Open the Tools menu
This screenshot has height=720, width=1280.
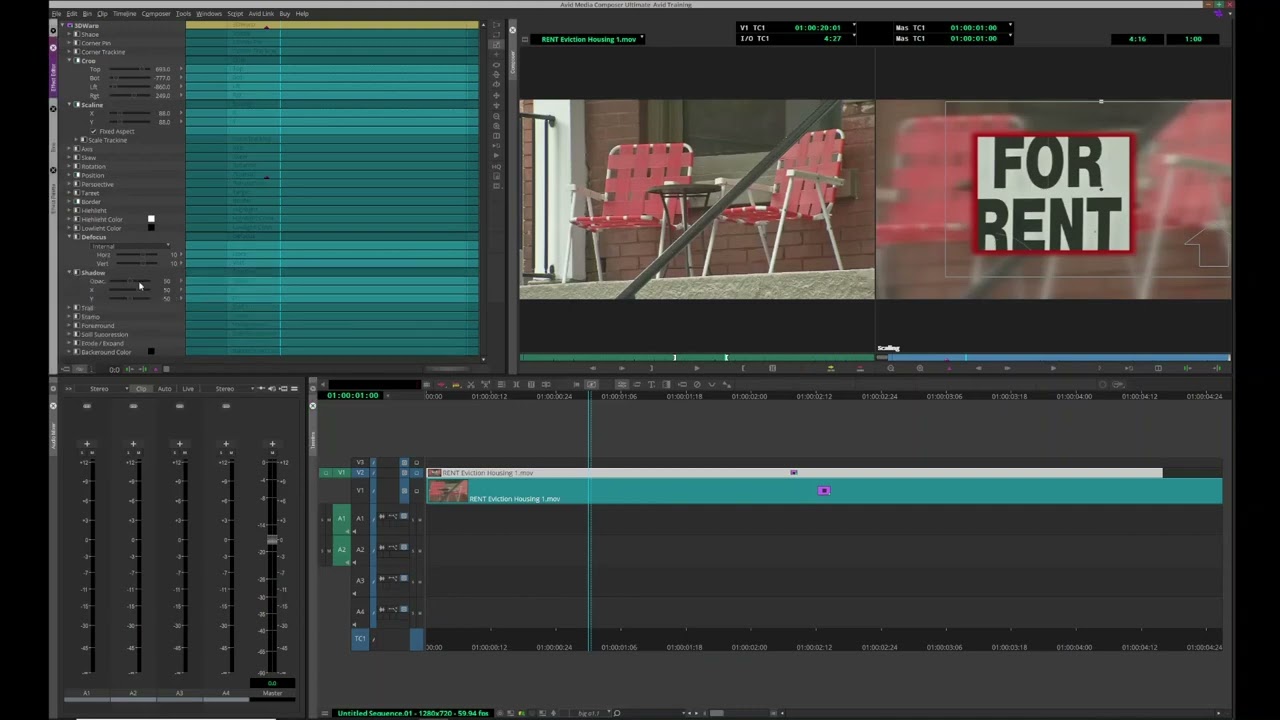point(183,14)
